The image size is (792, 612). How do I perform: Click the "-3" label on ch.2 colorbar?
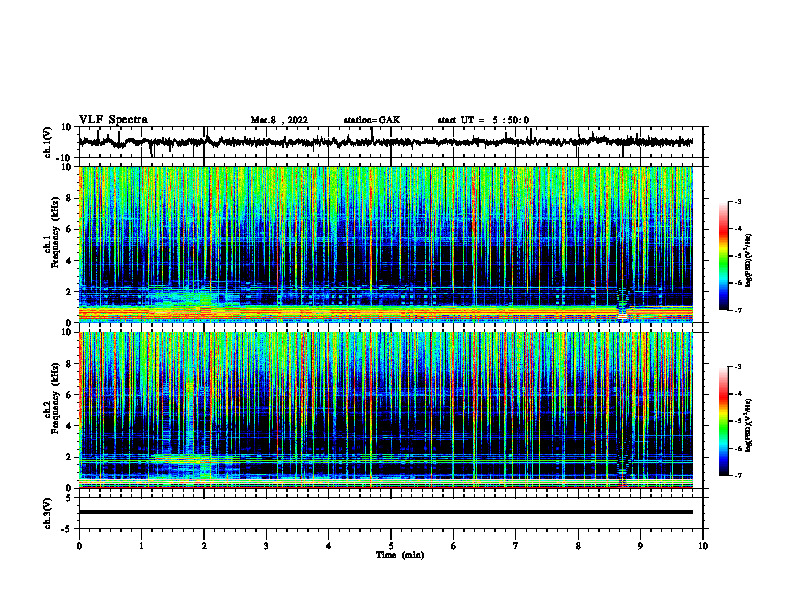(738, 367)
